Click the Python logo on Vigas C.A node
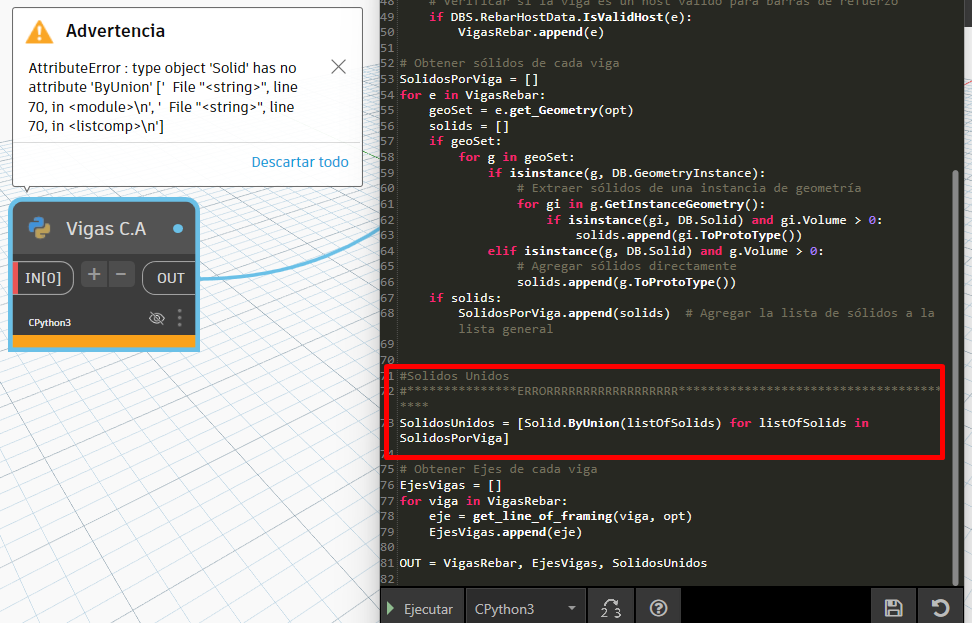Image resolution: width=972 pixels, height=623 pixels. (40, 228)
